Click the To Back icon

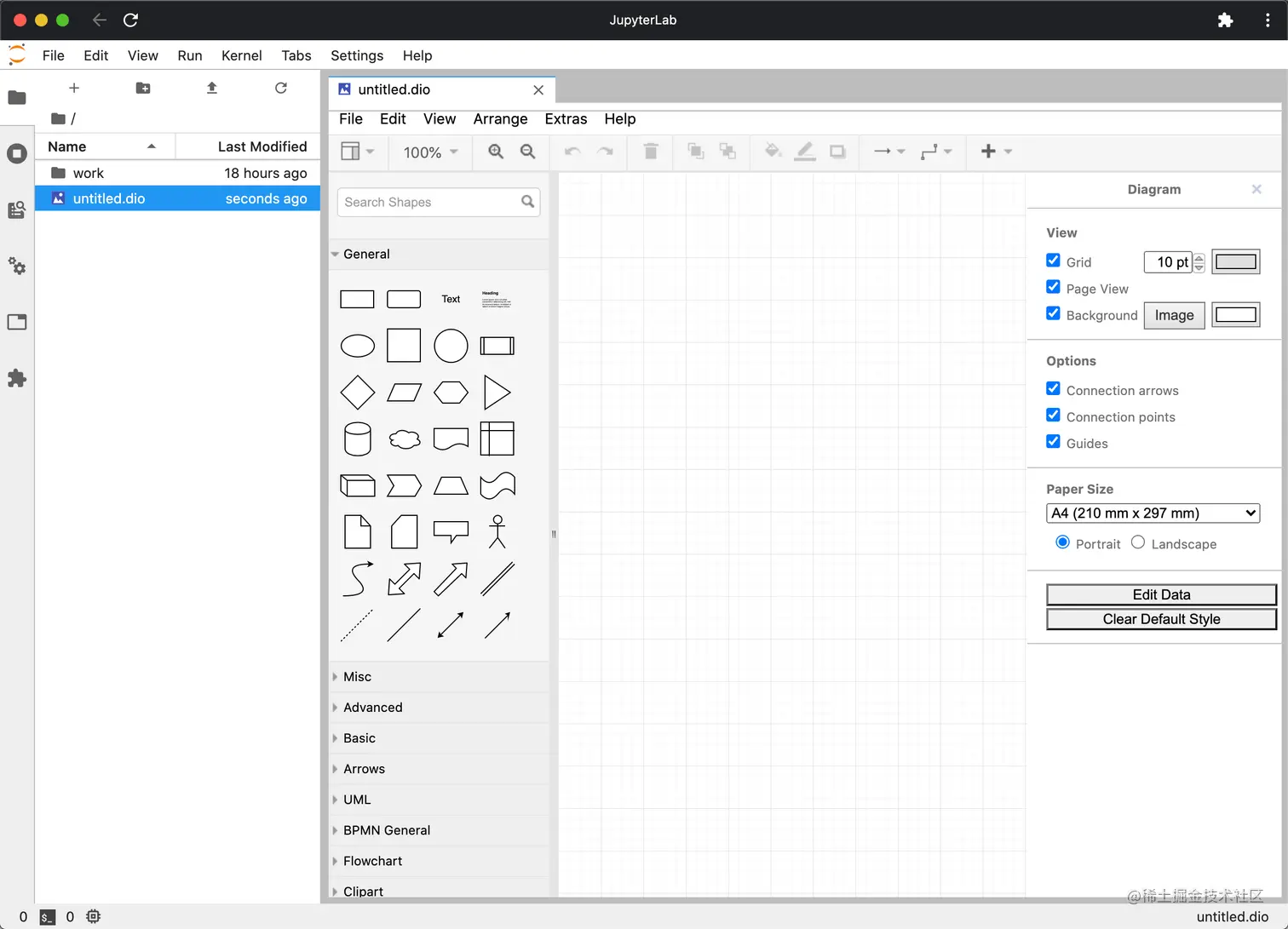[727, 152]
